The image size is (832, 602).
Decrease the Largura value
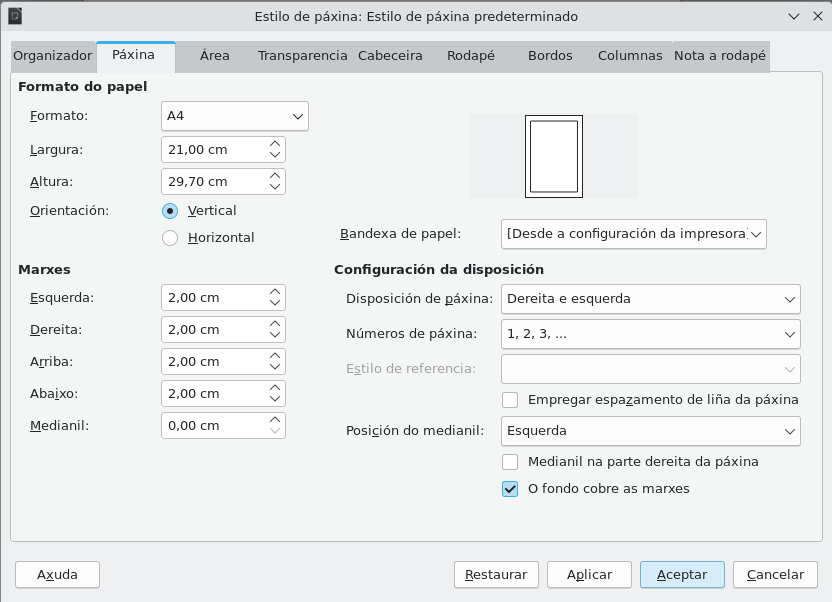click(275, 155)
